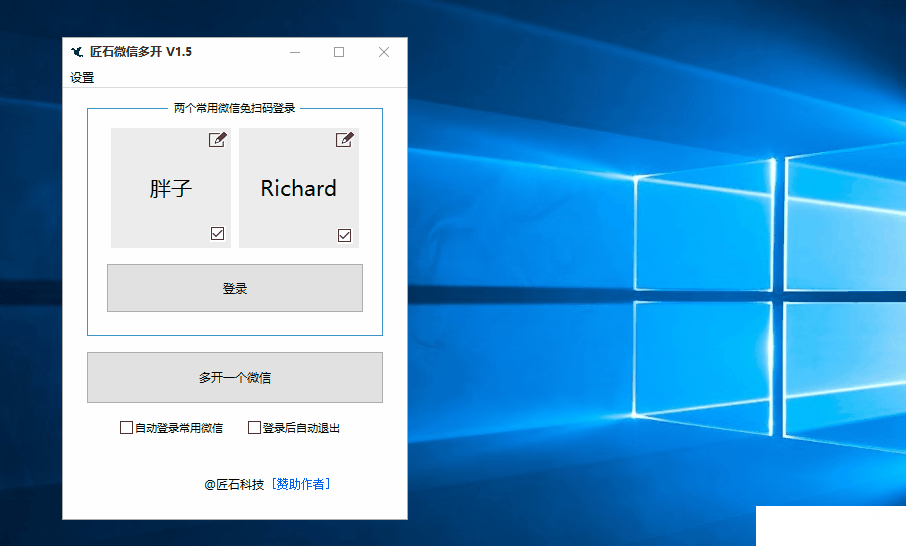Close the 匠石微信多开 window

384,52
